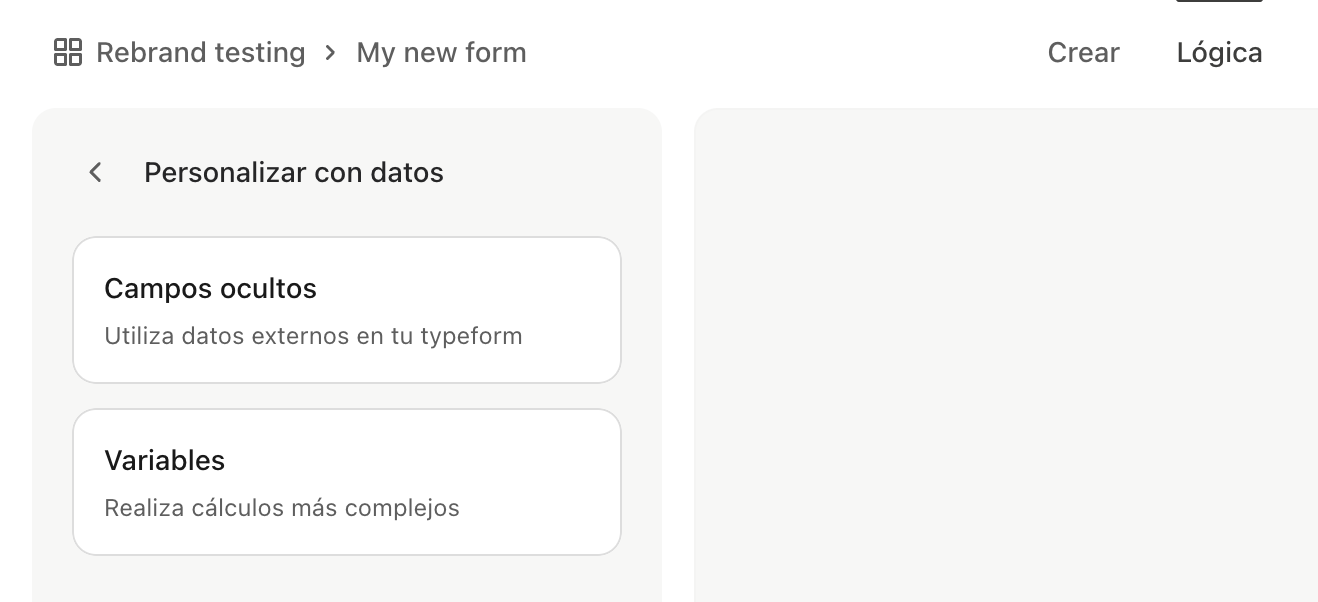Viewport: 1318px width, 602px height.
Task: Click "Utiliza datos externos en tu typeform" description
Action: click(313, 336)
